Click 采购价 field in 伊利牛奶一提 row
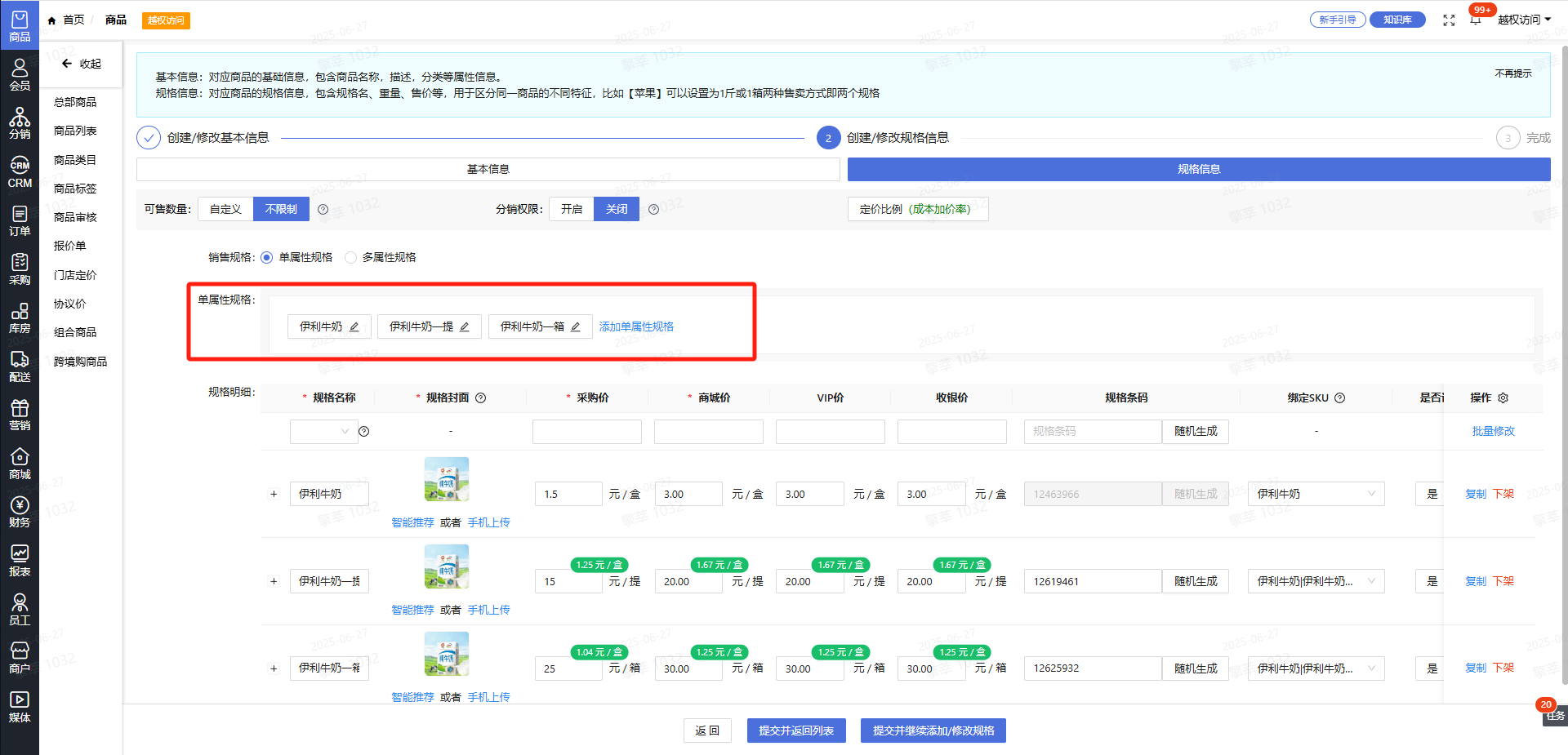1568x755 pixels. coord(568,581)
